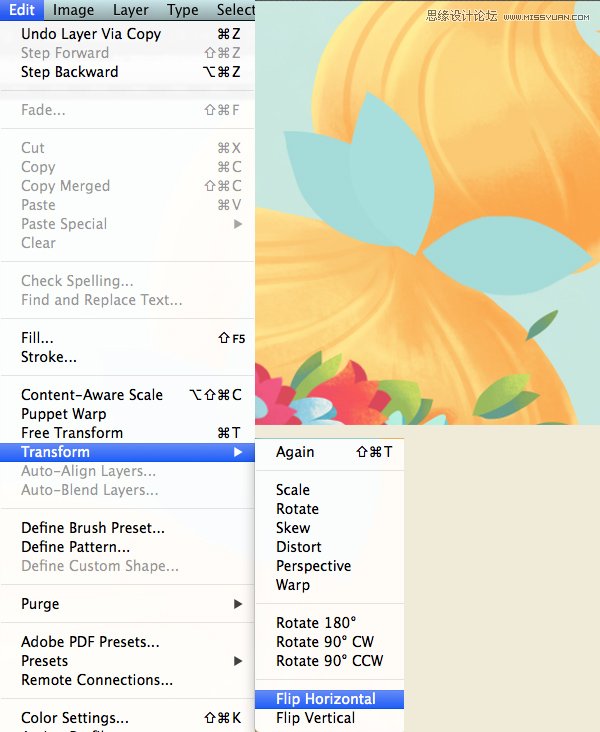The image size is (600, 732).
Task: Click the Cut entry
Action: click(x=127, y=148)
